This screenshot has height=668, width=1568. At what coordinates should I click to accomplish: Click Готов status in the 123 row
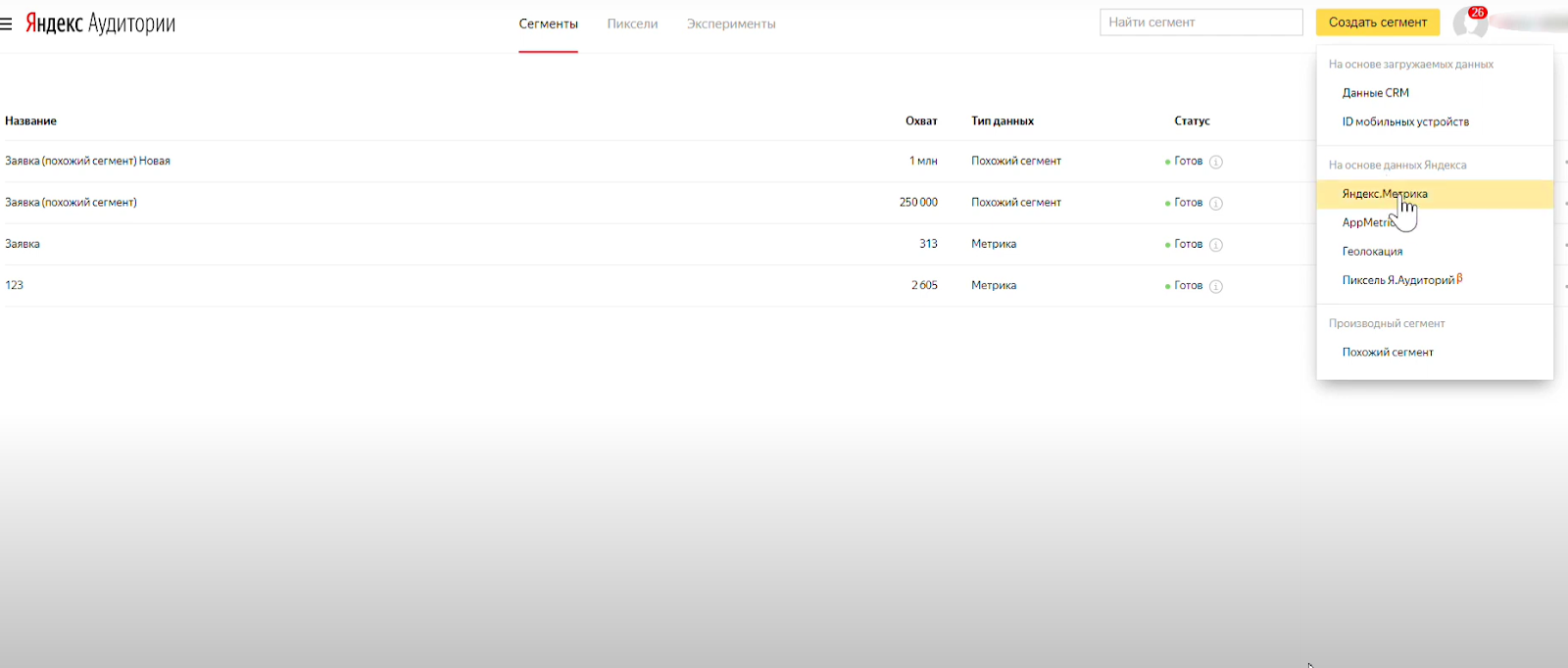point(1188,286)
